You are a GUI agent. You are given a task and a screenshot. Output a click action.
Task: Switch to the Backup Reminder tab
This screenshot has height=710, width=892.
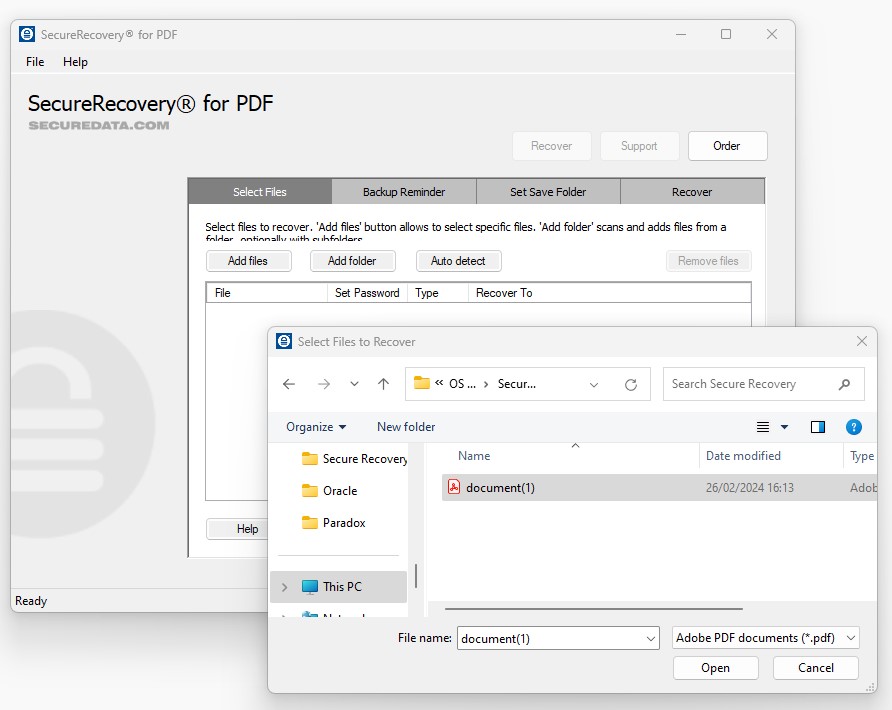tap(404, 191)
